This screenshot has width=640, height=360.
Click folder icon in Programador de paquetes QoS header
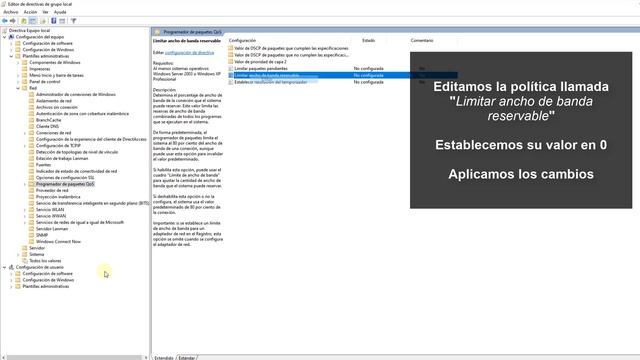click(x=157, y=32)
